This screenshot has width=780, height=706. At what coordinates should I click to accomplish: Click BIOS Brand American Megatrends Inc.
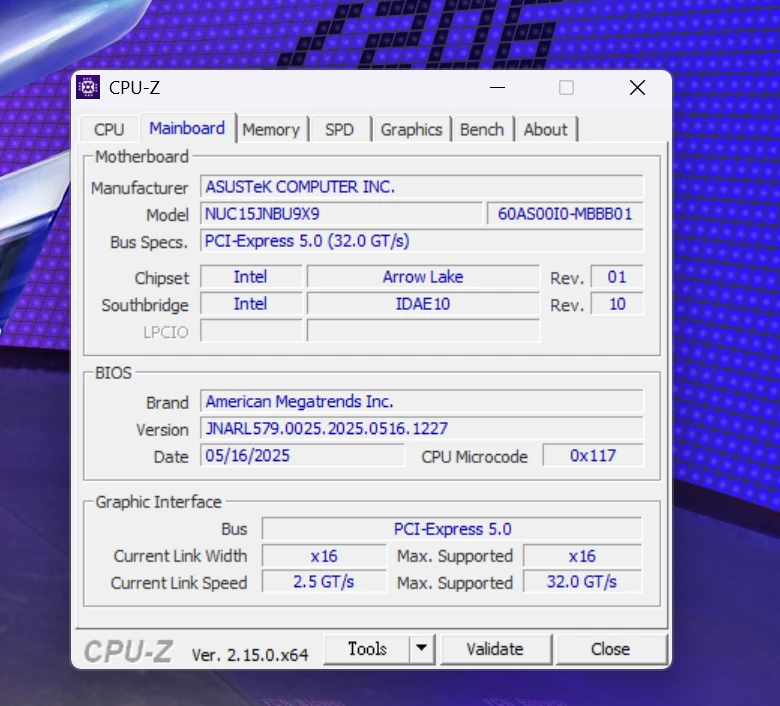point(421,402)
